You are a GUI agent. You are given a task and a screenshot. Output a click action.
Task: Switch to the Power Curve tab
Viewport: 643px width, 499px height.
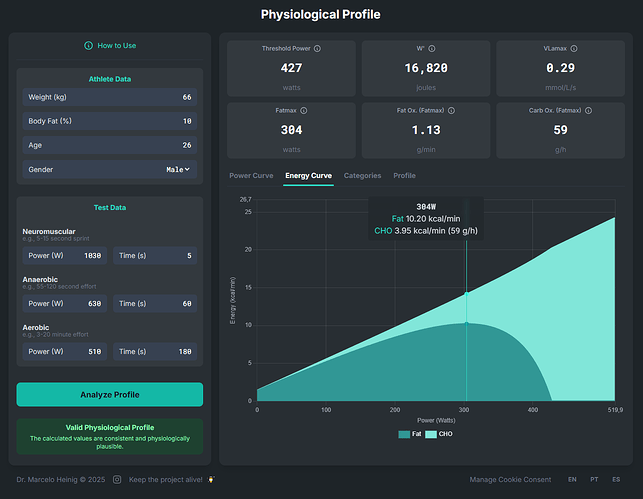pyautogui.click(x=251, y=175)
